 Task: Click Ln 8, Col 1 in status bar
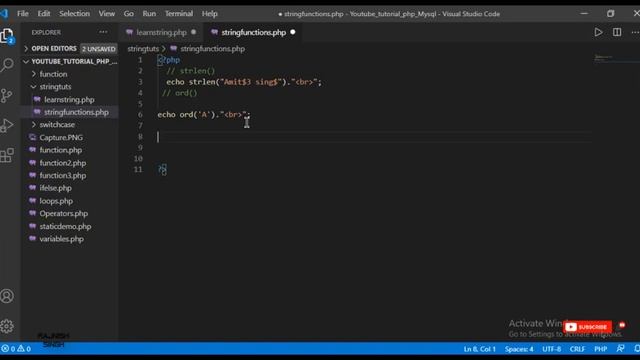coord(480,349)
